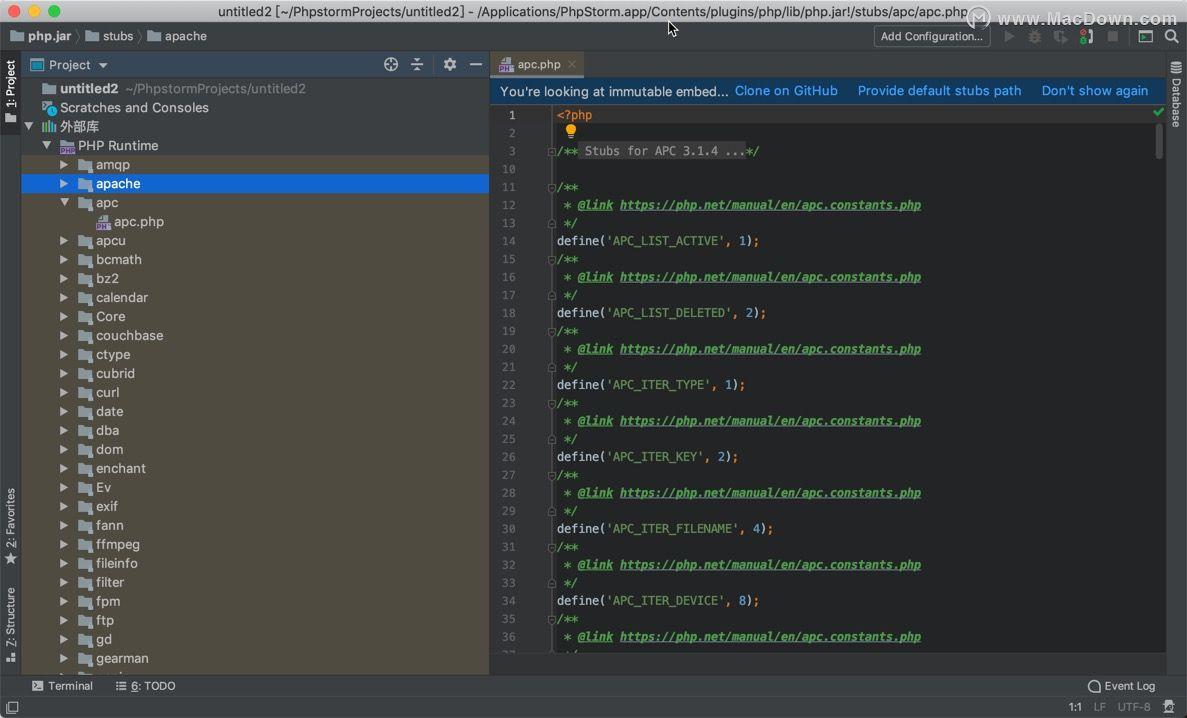Image resolution: width=1187 pixels, height=718 pixels.
Task: Open the Structure tool window
Action: point(11,624)
